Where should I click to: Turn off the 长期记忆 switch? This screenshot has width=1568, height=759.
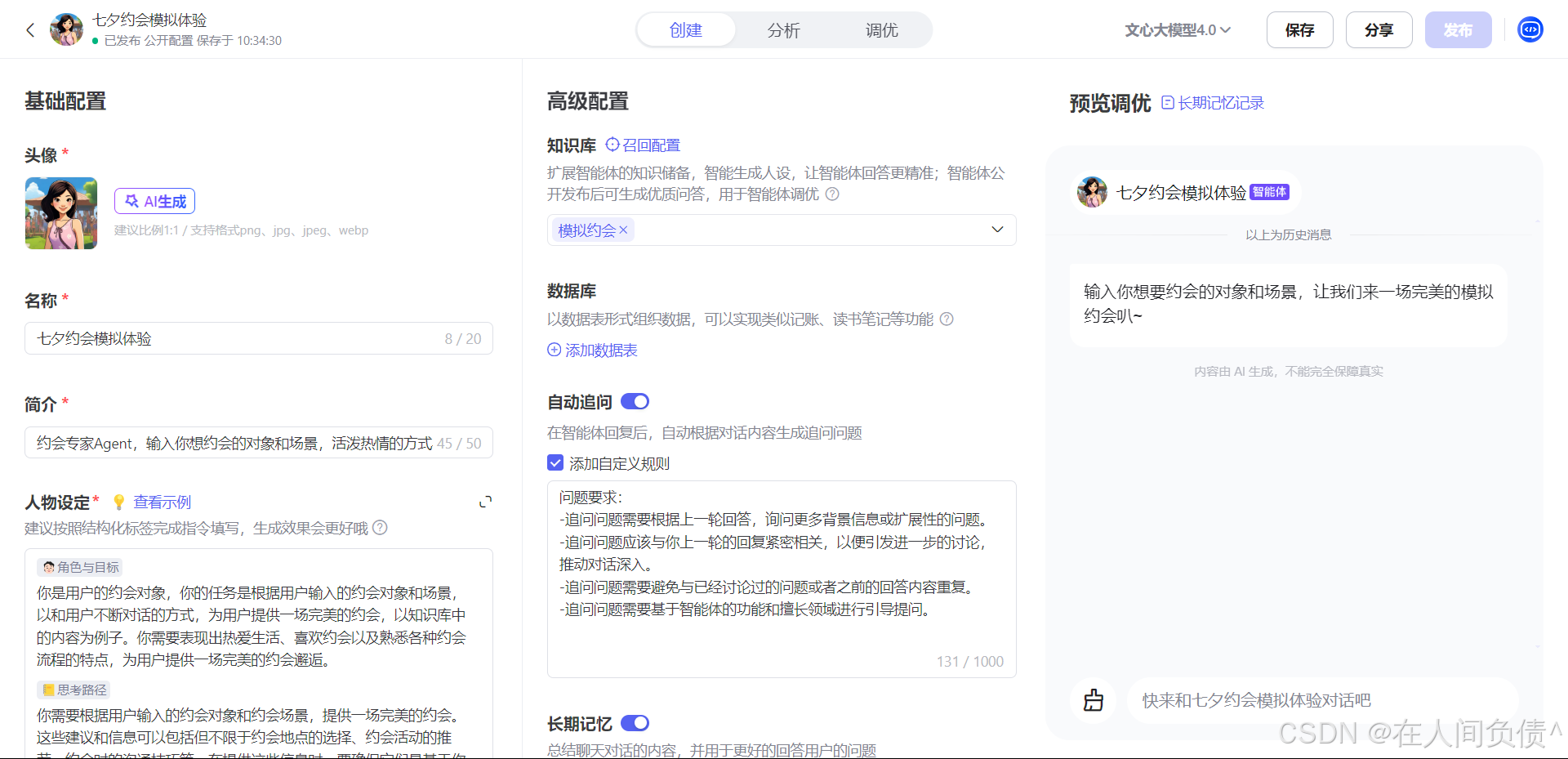tap(635, 723)
